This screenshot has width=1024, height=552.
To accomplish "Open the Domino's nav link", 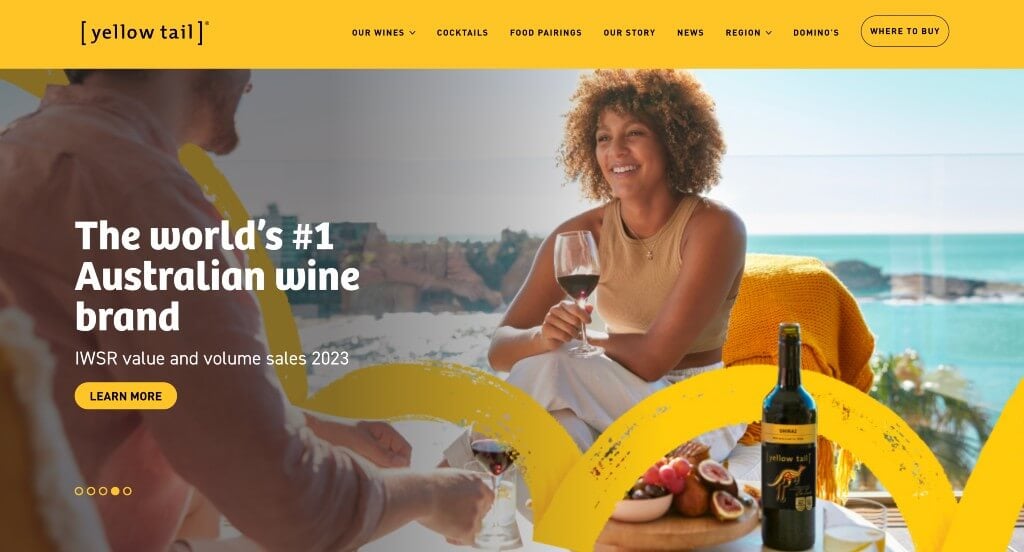I will (x=816, y=33).
